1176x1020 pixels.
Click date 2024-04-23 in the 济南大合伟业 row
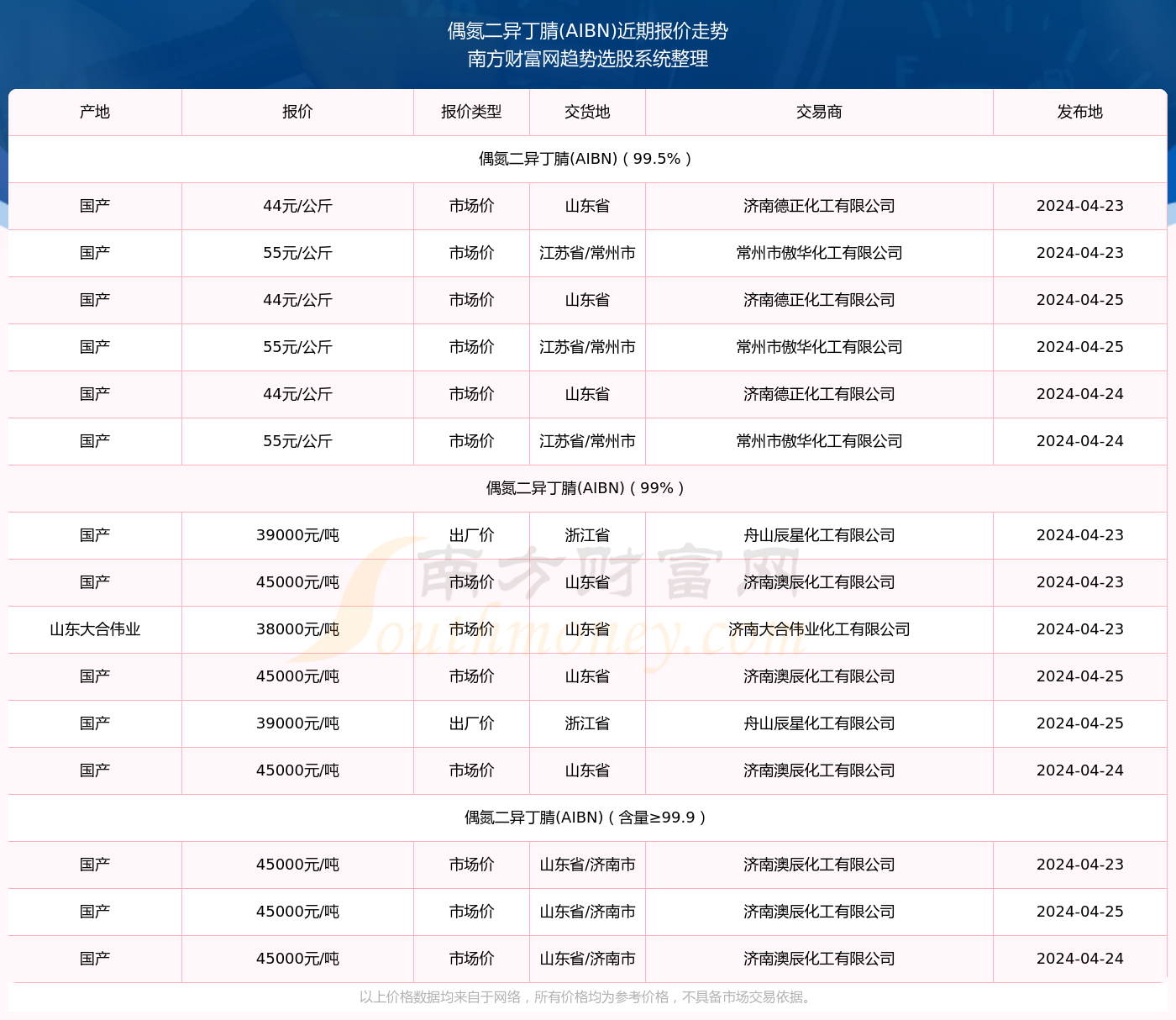pyautogui.click(x=1080, y=629)
